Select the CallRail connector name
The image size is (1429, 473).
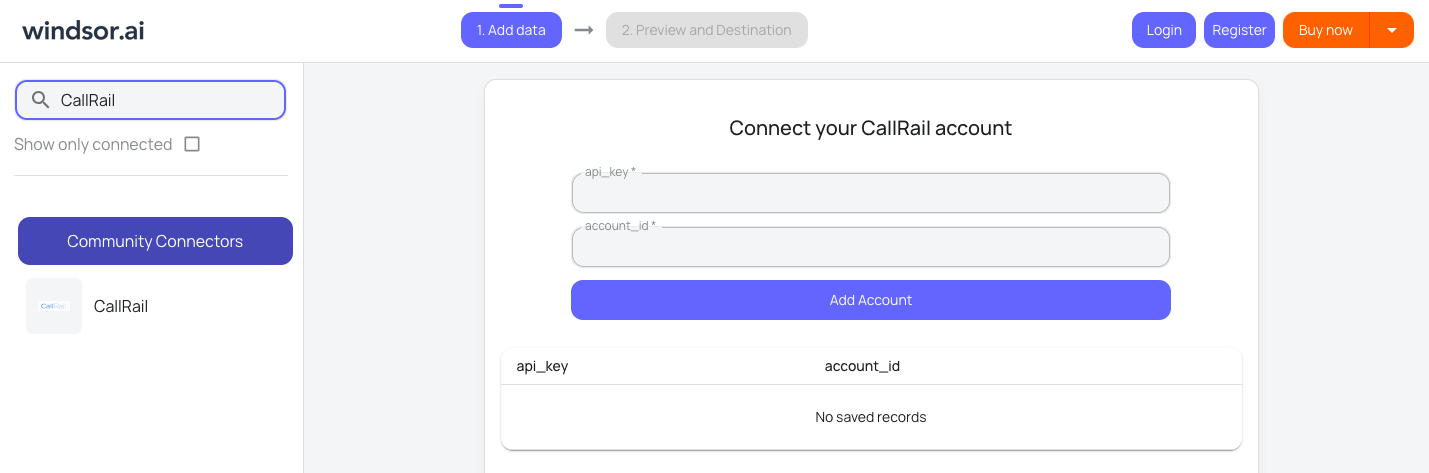click(x=121, y=306)
